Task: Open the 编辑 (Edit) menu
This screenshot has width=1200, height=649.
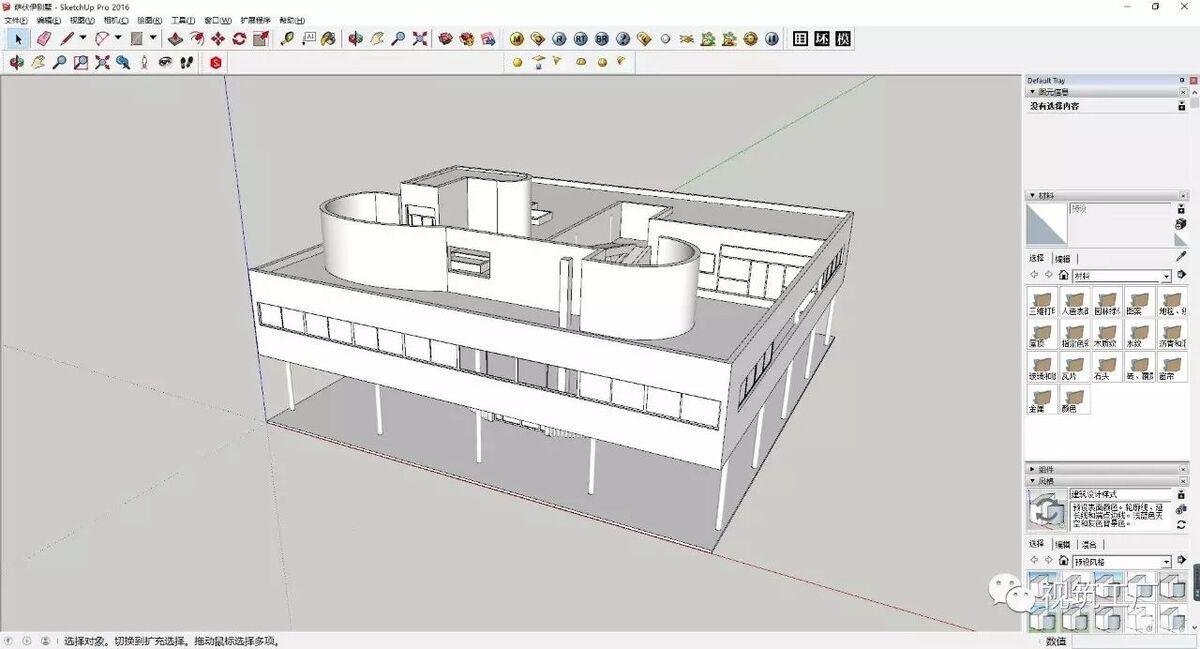Action: pyautogui.click(x=49, y=20)
